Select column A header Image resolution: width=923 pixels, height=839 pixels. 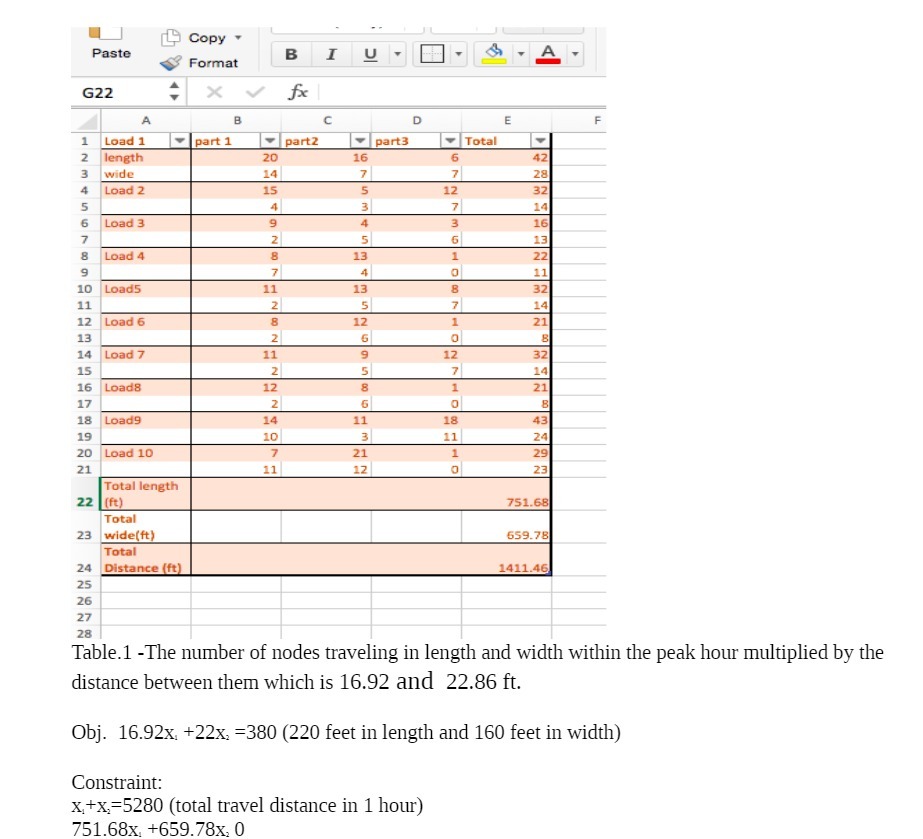coord(146,120)
